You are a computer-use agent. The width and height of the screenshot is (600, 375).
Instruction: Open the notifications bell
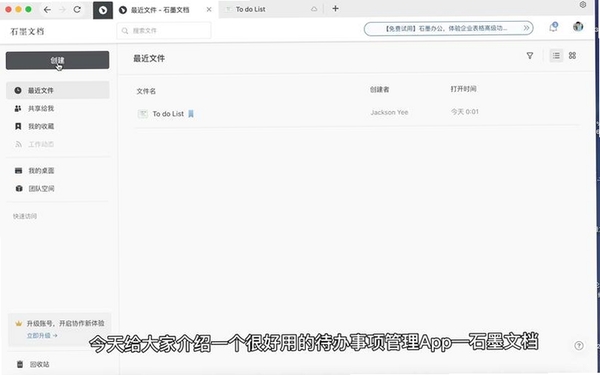coord(553,27)
